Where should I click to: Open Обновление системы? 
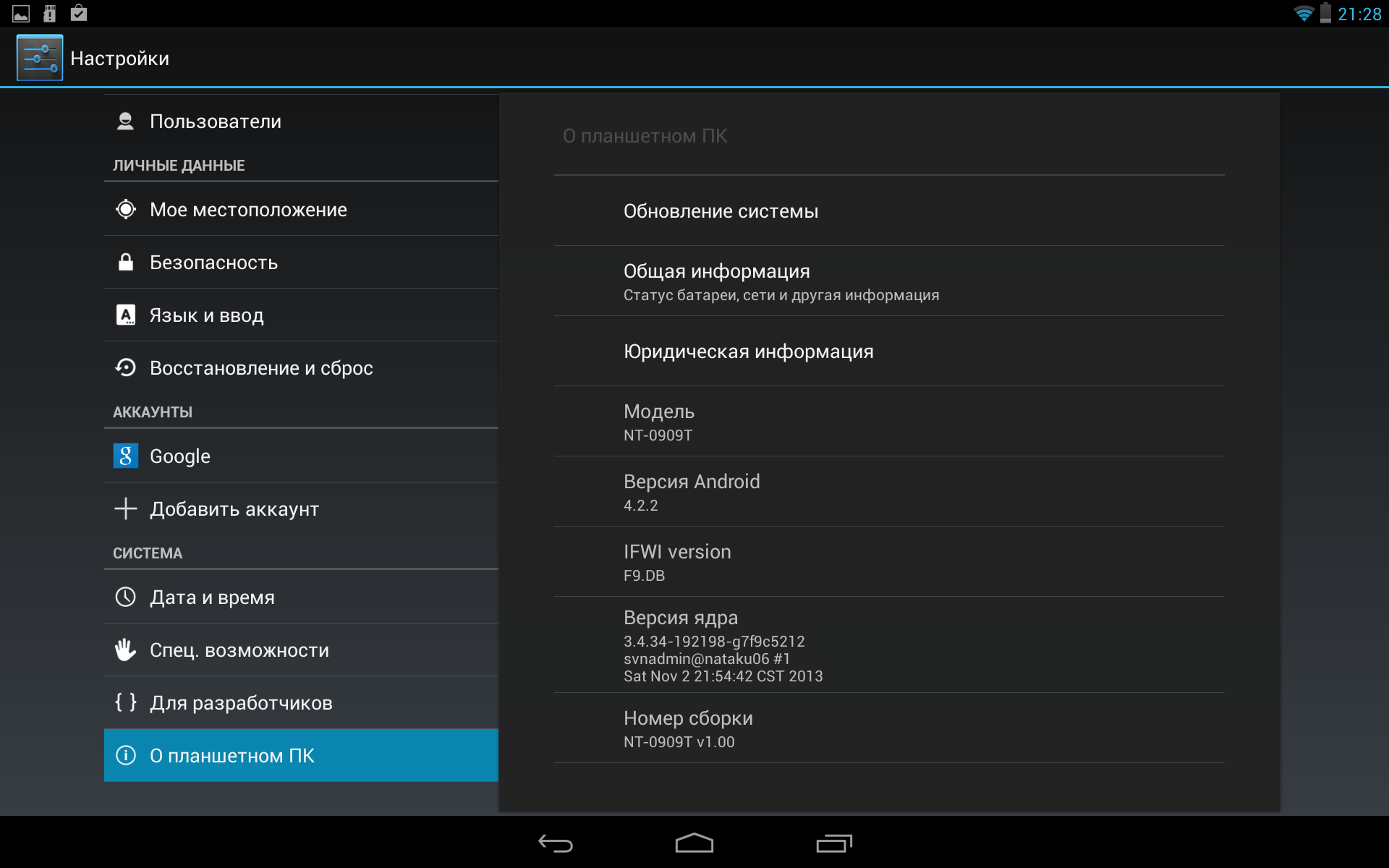tap(721, 211)
